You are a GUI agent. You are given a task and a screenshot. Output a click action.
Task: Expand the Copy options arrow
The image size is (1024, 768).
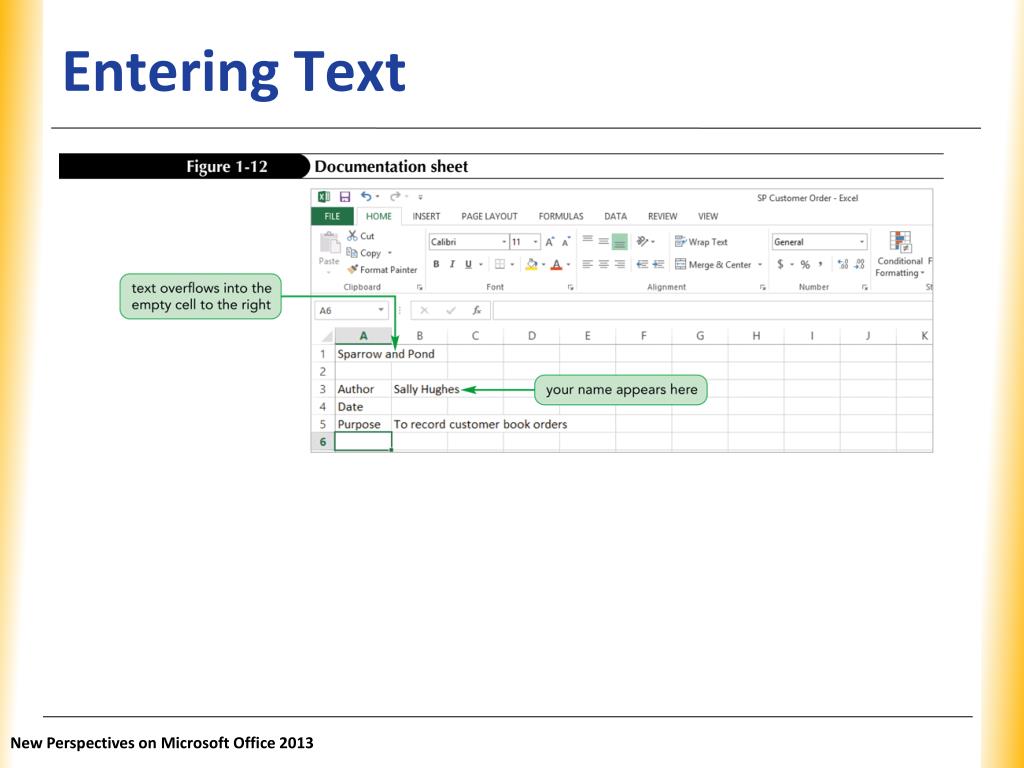click(x=390, y=253)
